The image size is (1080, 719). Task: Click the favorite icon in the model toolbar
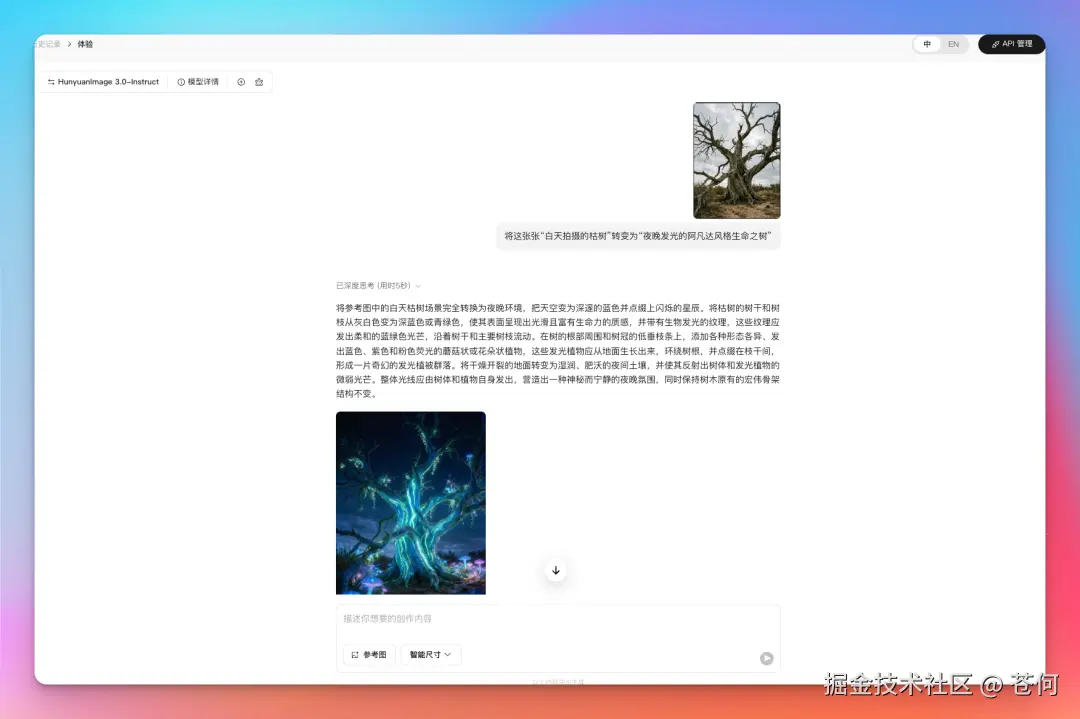(x=259, y=81)
